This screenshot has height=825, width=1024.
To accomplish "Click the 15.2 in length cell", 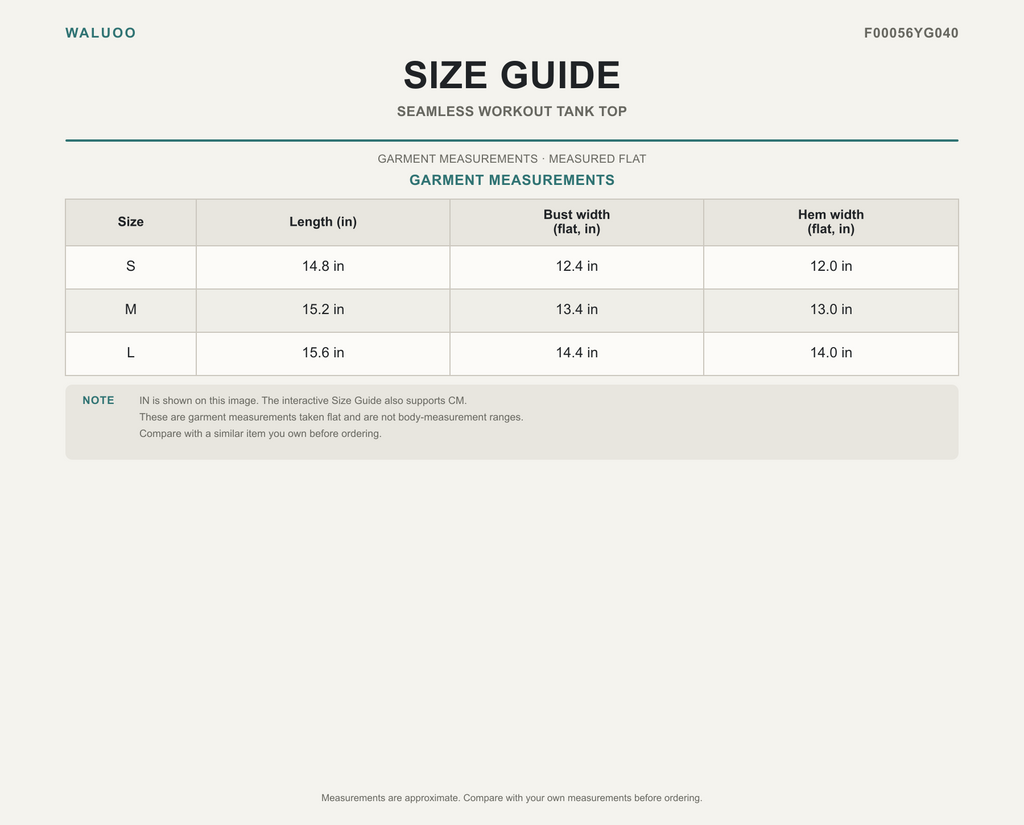I will (x=323, y=310).
